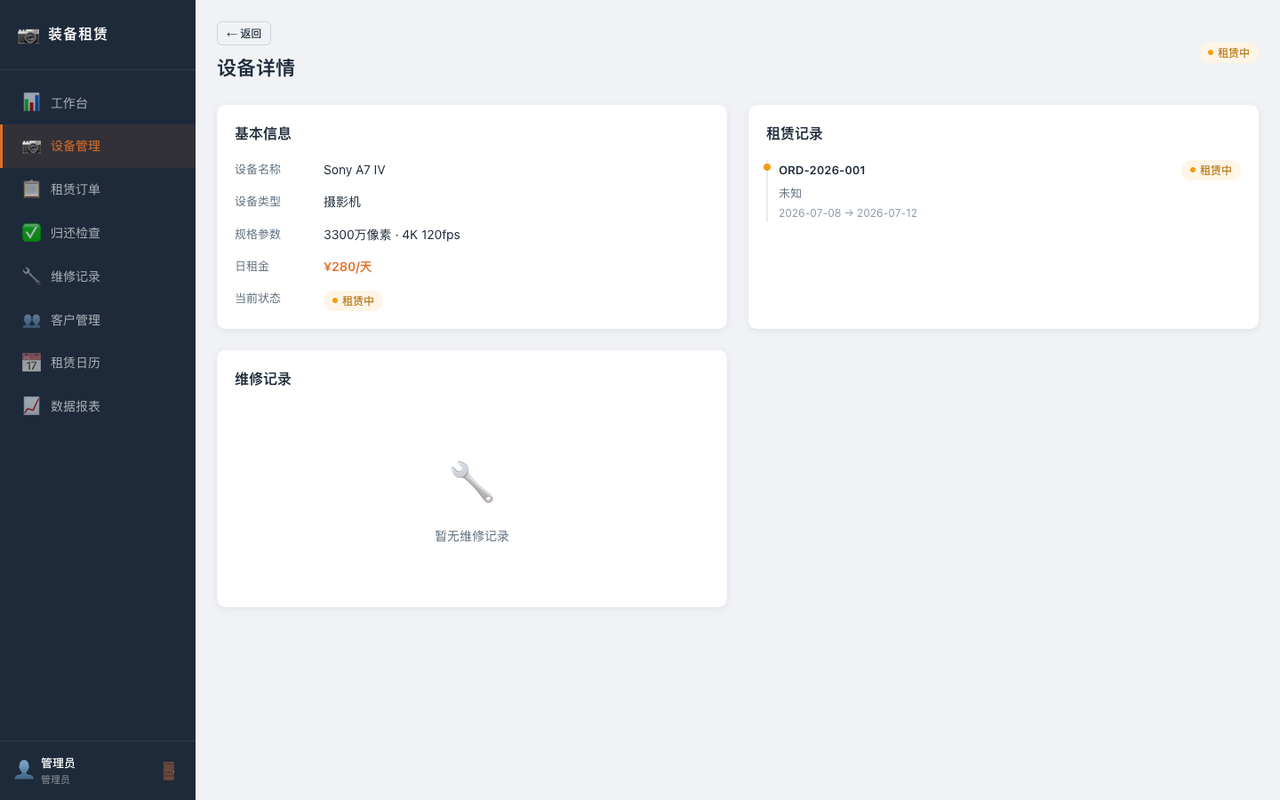Click the 装备租赁 app title
The image size is (1280, 800).
(78, 34)
